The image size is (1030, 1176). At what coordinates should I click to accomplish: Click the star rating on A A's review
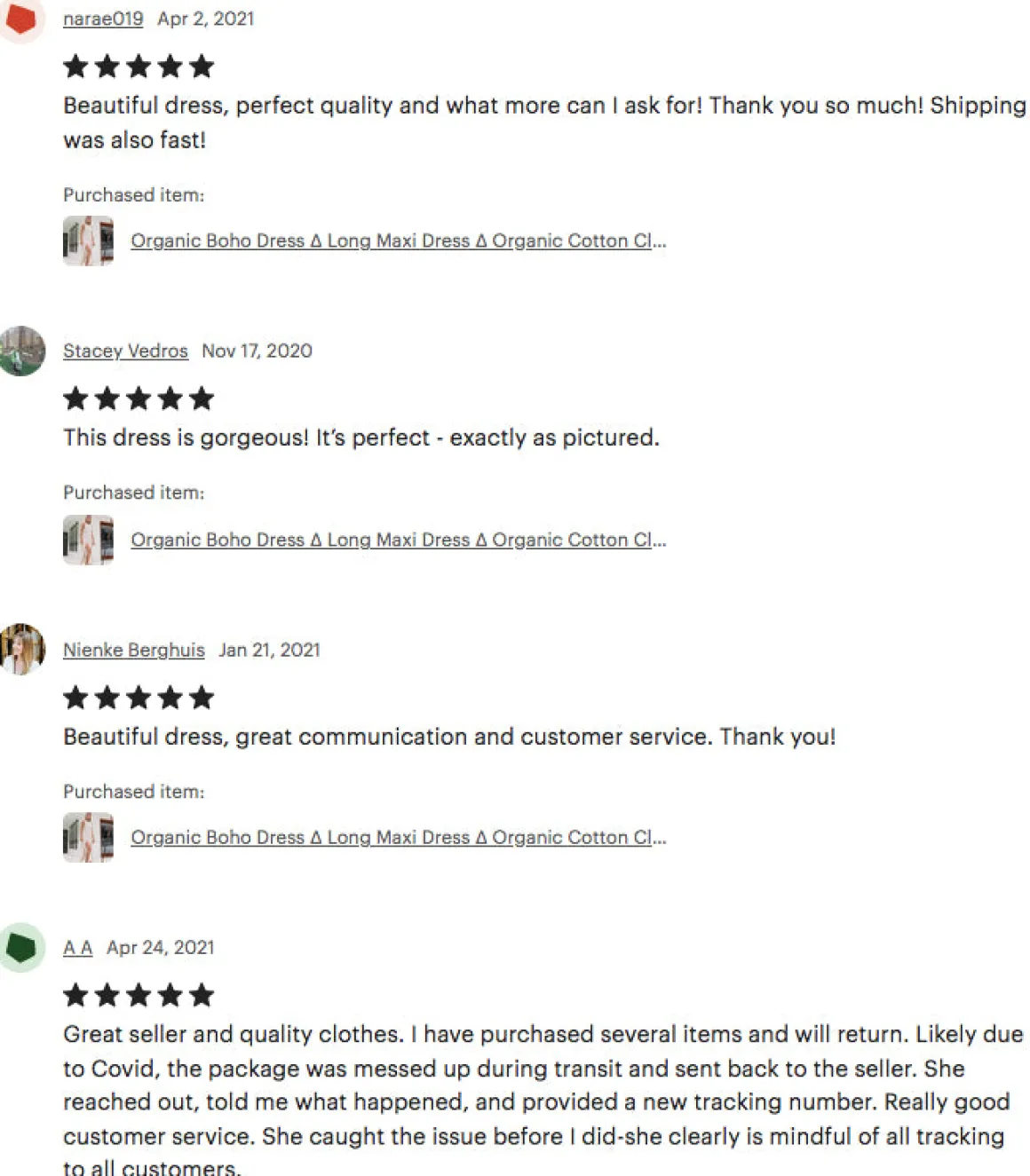point(139,995)
